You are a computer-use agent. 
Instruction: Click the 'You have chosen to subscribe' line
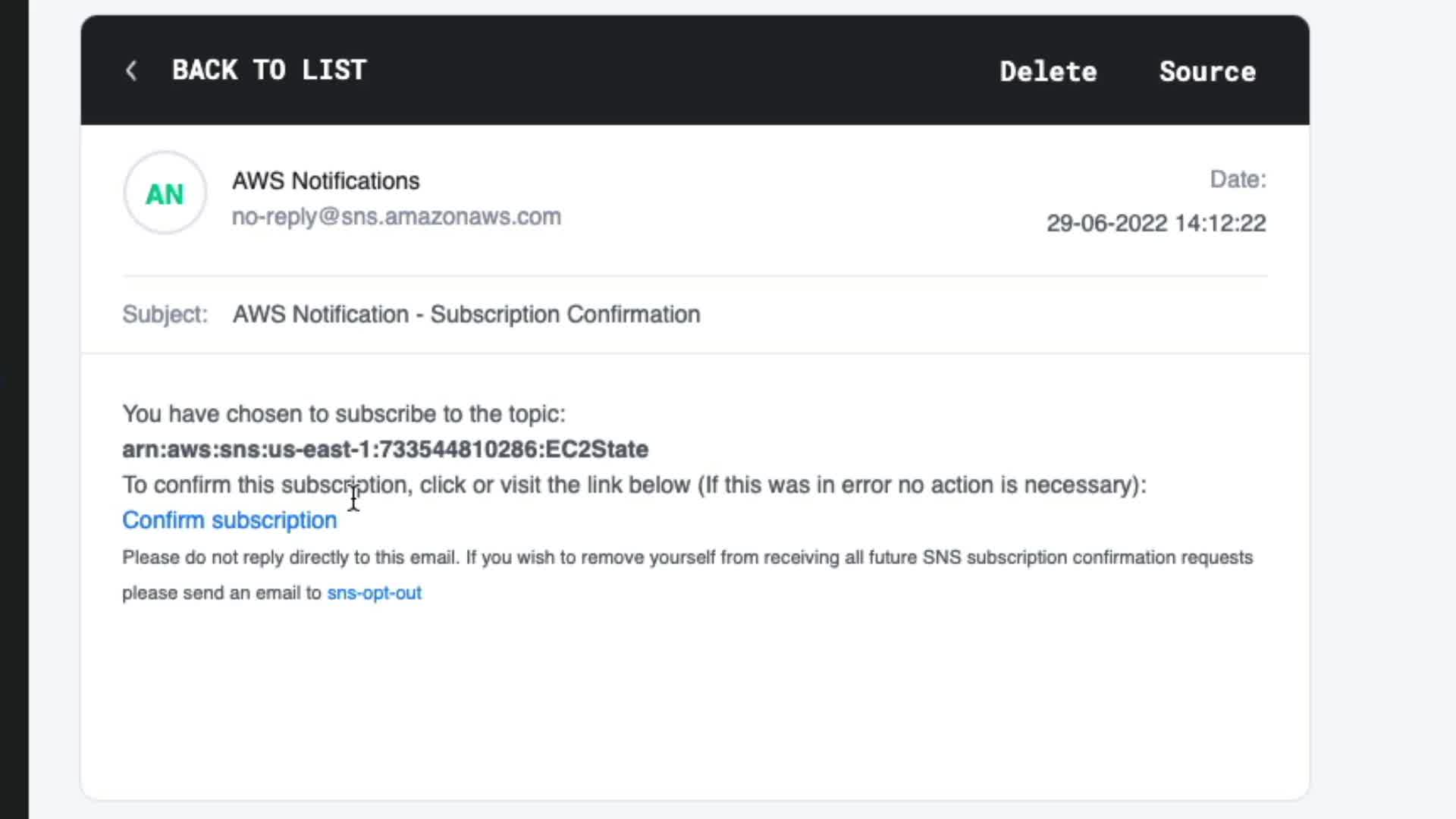click(344, 414)
